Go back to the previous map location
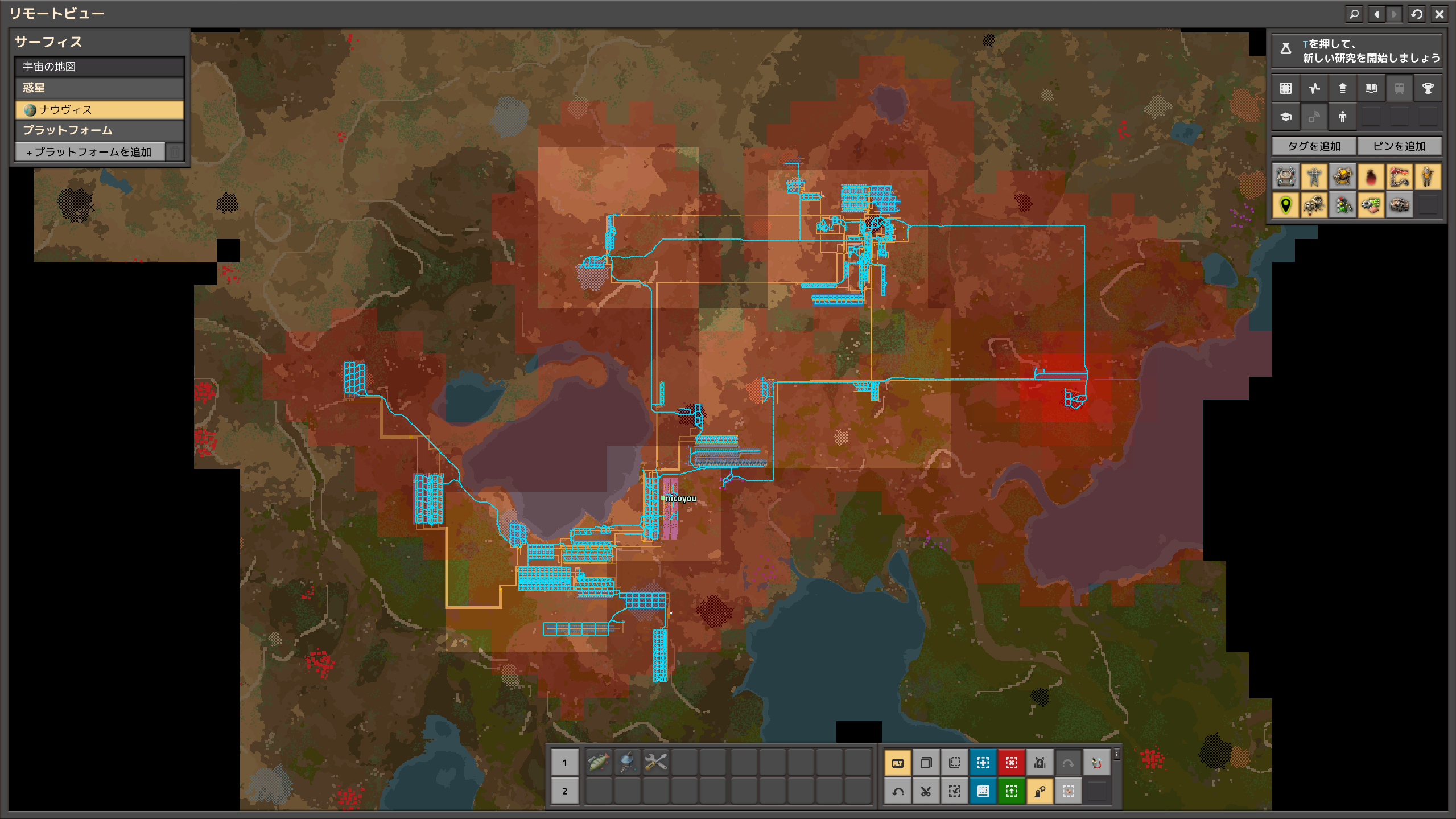The height and width of the screenshot is (819, 1456). click(x=1377, y=14)
